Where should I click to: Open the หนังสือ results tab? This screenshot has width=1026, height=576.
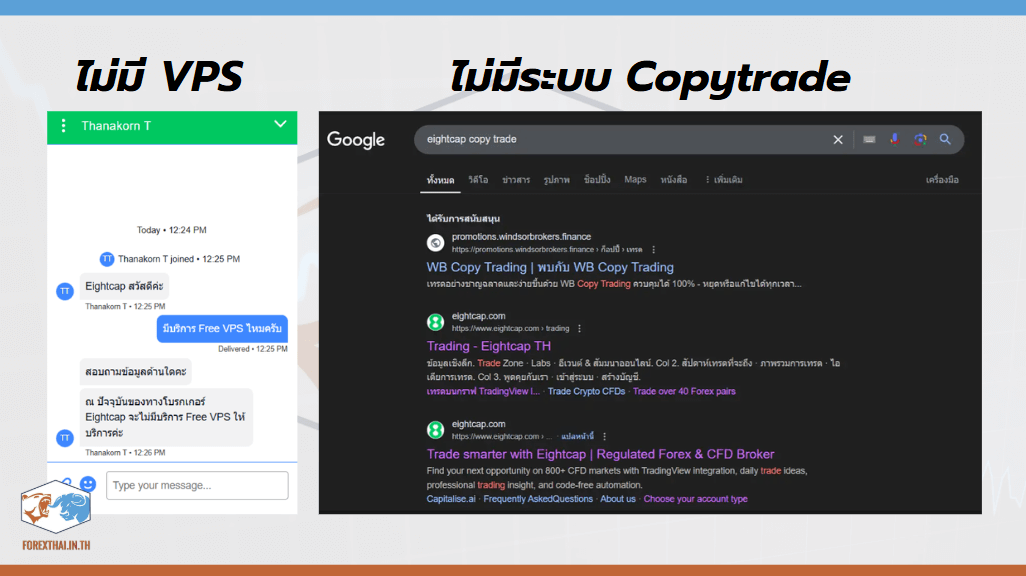pyautogui.click(x=674, y=179)
